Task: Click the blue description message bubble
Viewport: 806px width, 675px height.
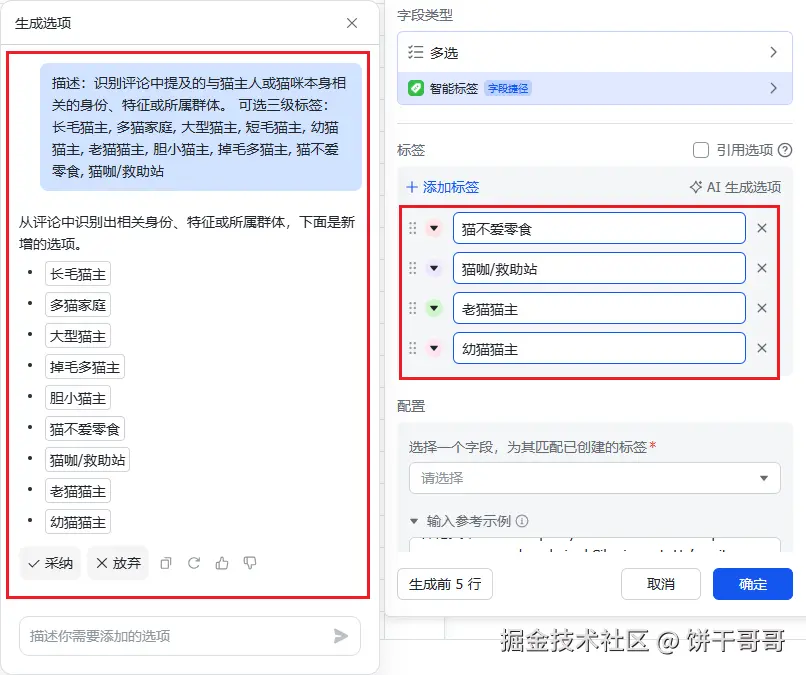Action: click(x=201, y=126)
